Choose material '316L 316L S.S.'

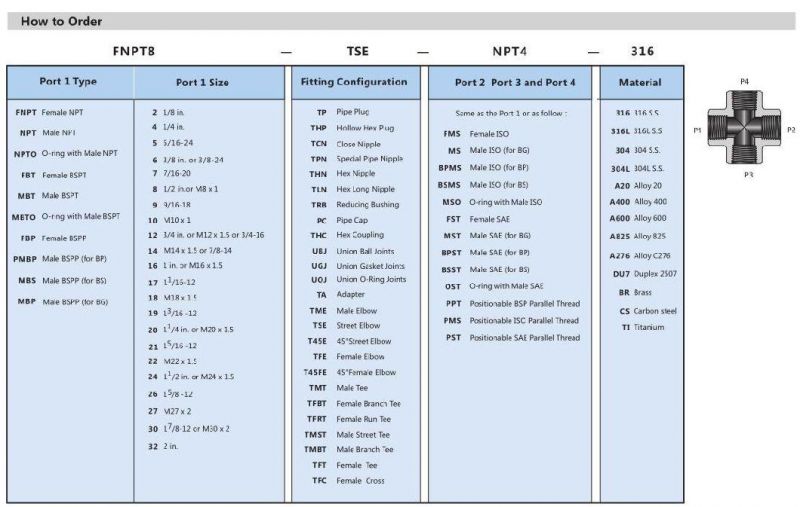(x=637, y=131)
